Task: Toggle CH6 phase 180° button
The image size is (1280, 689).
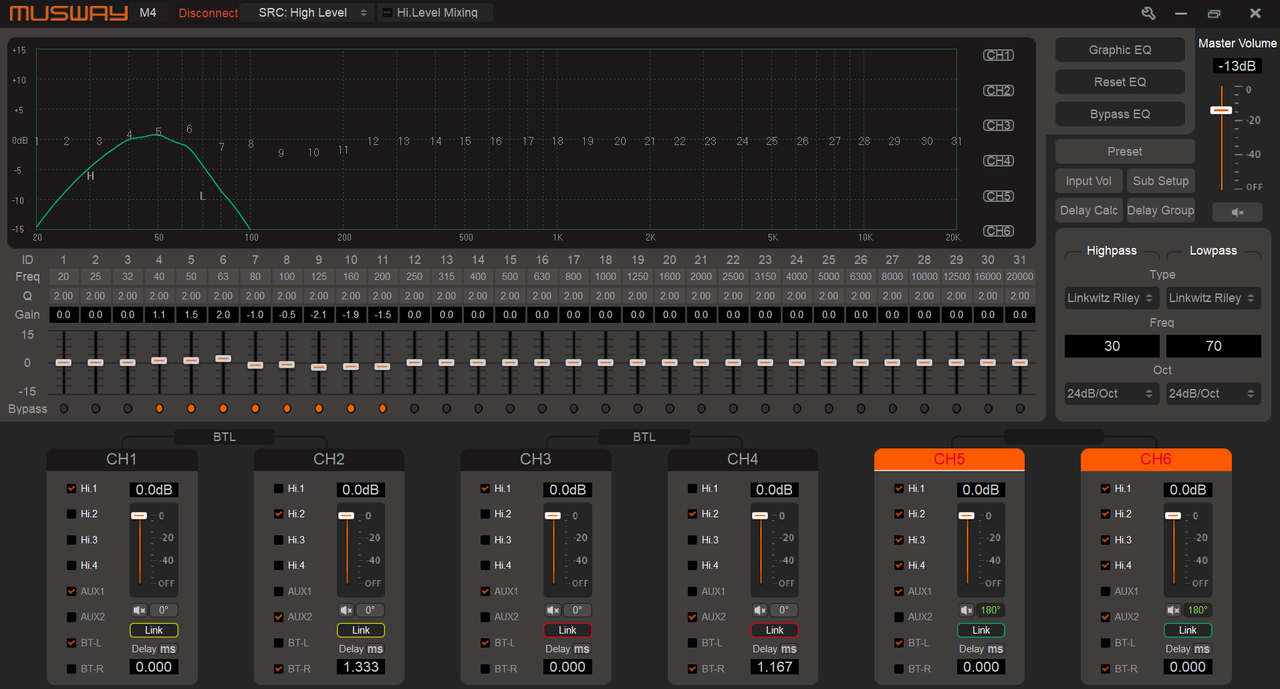Action: click(x=1198, y=610)
